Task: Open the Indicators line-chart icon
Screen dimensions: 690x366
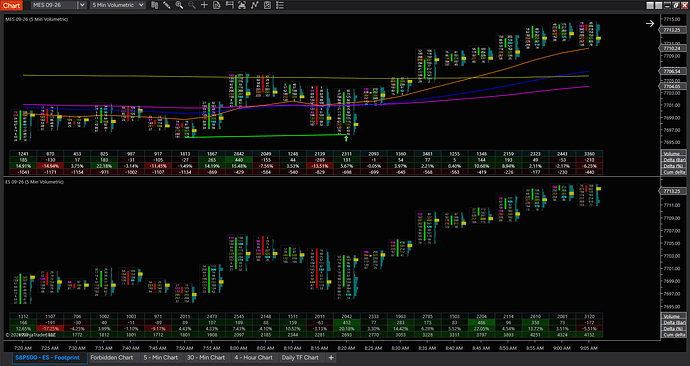Action: click(x=255, y=5)
